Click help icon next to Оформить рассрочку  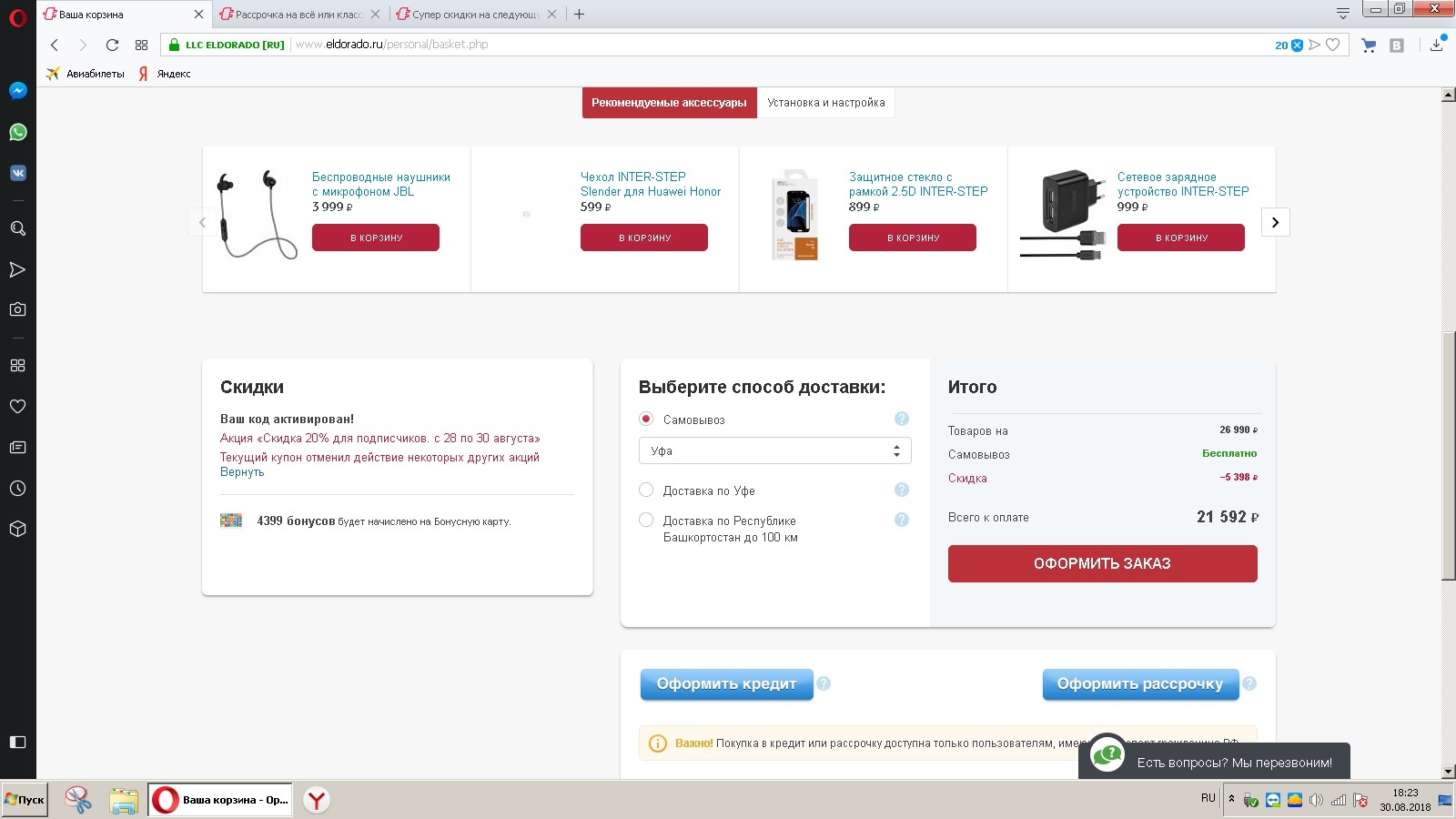(x=1249, y=683)
